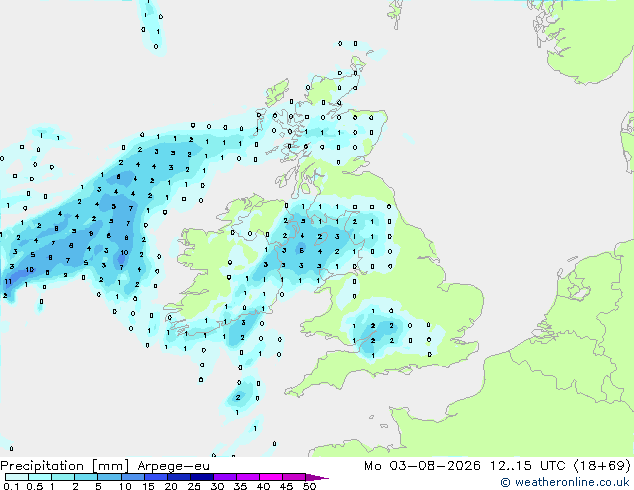Click the '15' legend scale label
Screen dimensions: 634x490
click(x=148, y=486)
